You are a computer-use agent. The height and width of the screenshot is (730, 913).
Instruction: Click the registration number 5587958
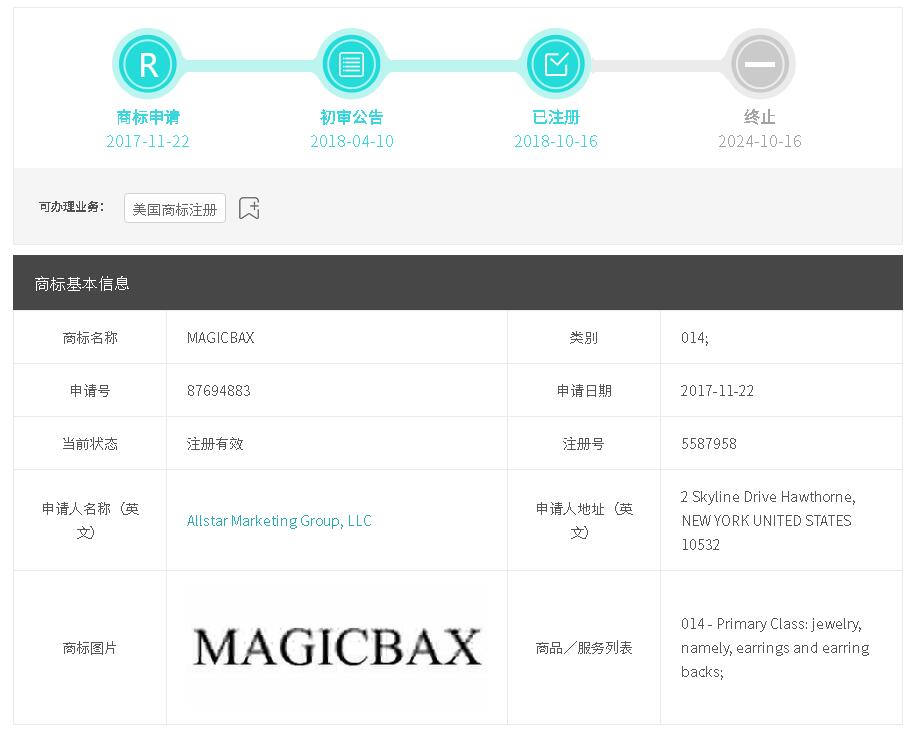click(x=708, y=444)
